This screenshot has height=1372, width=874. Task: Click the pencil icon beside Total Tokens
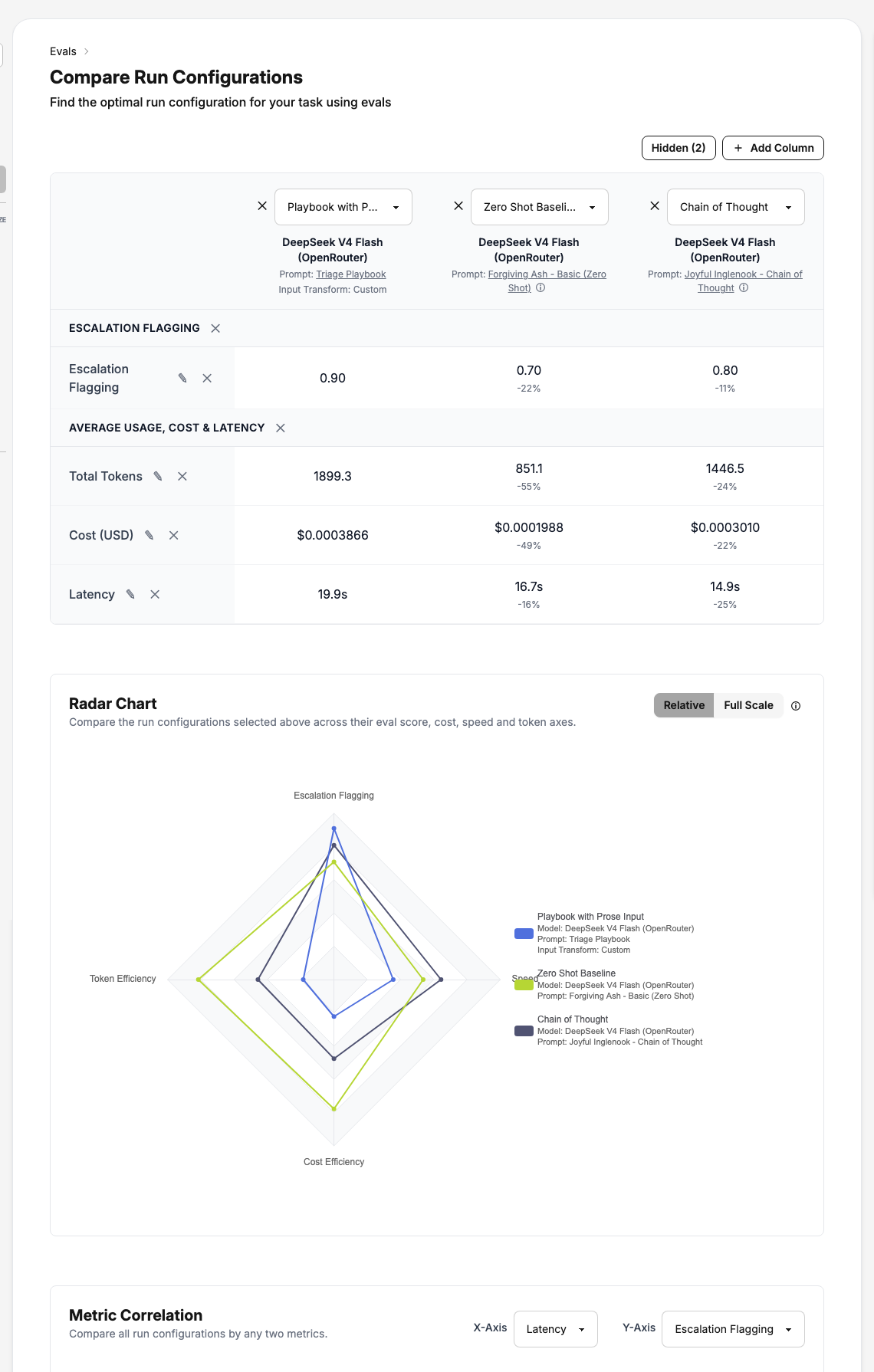[158, 476]
